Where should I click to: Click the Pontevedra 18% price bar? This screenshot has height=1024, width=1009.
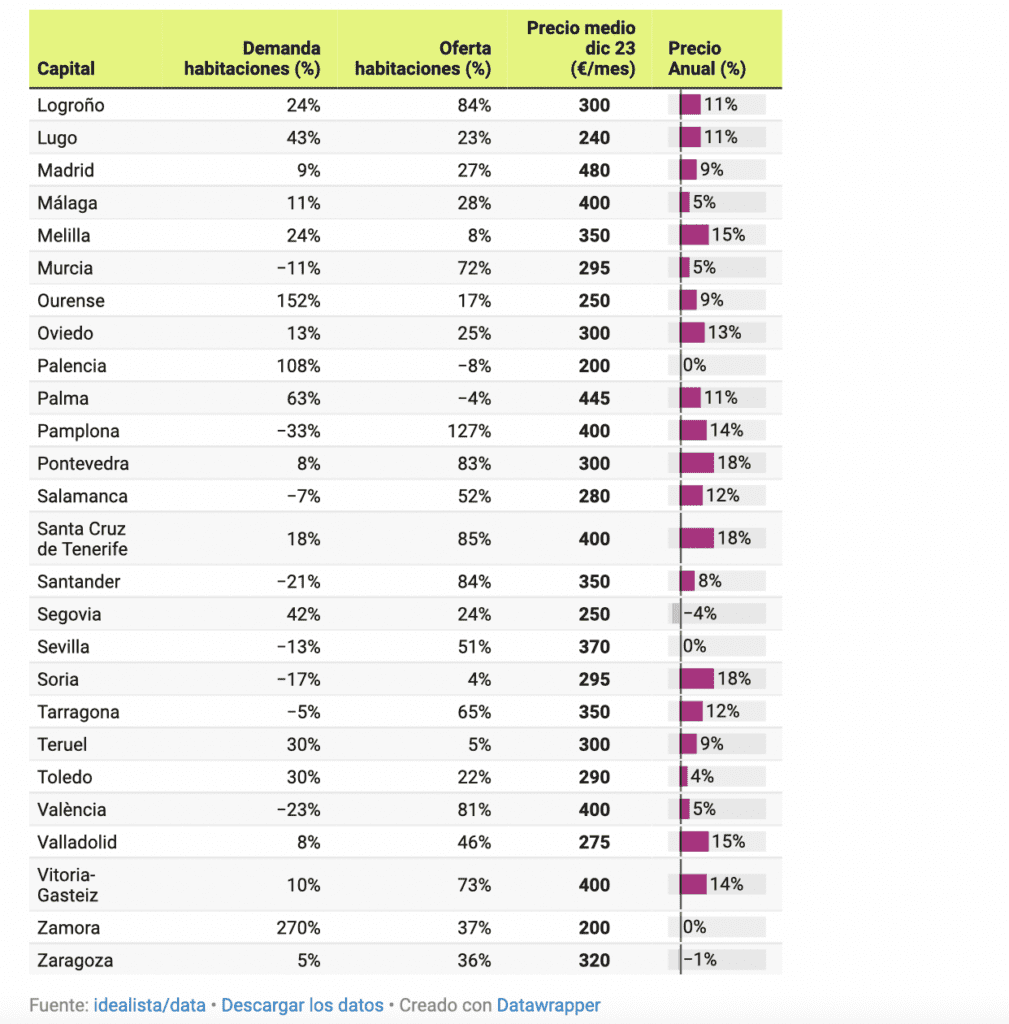tap(697, 463)
